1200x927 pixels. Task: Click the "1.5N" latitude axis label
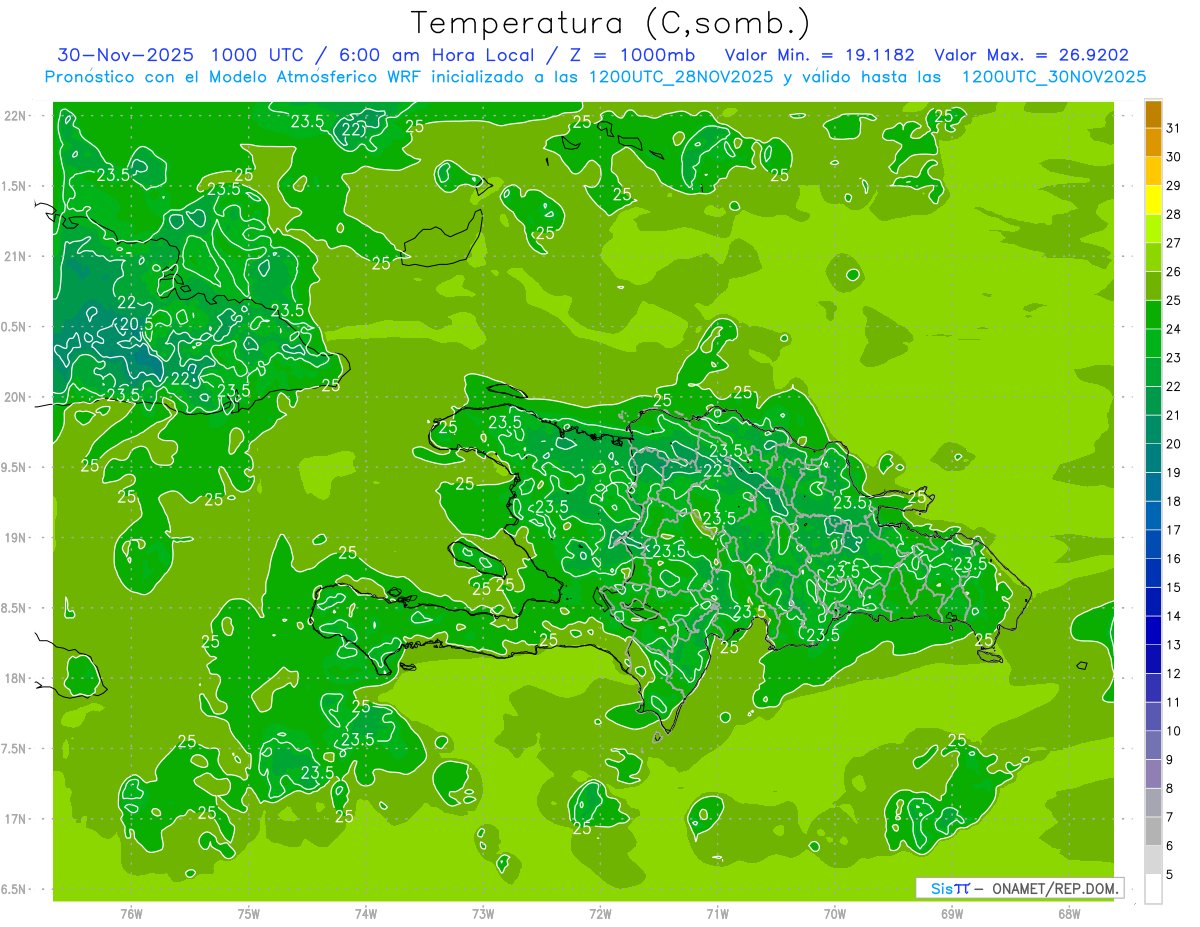click(15, 186)
